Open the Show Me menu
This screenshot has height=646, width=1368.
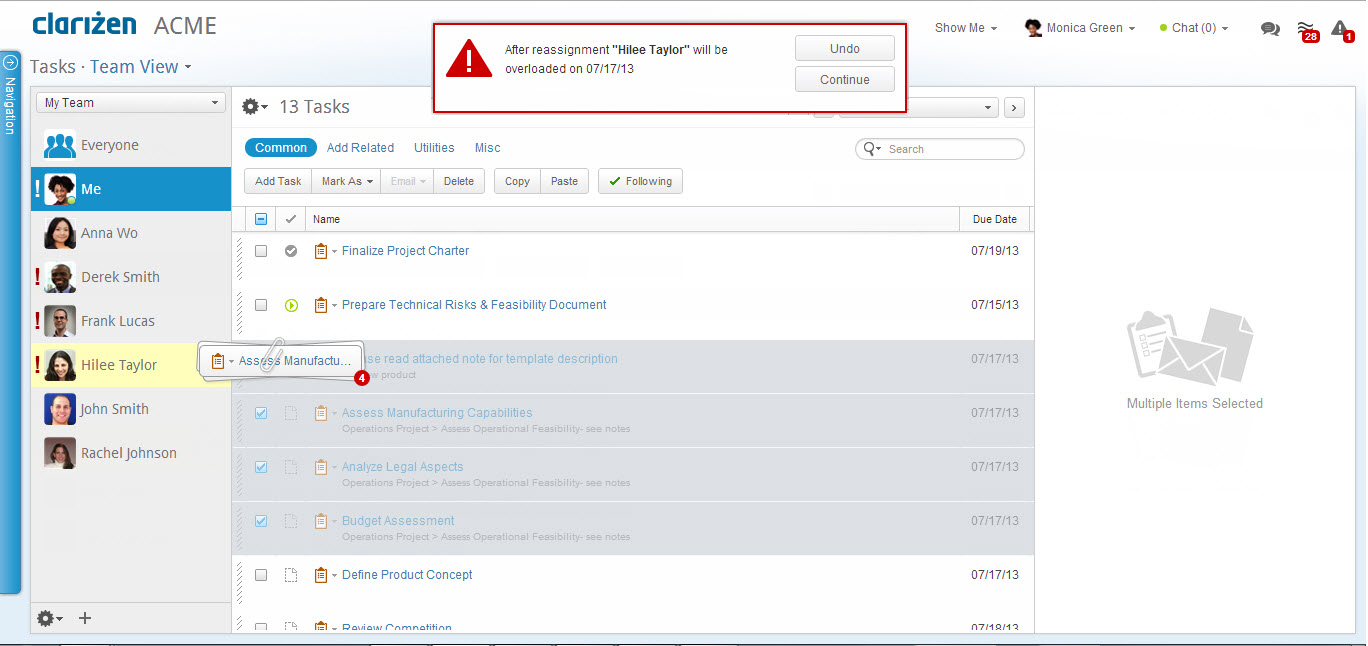click(965, 28)
